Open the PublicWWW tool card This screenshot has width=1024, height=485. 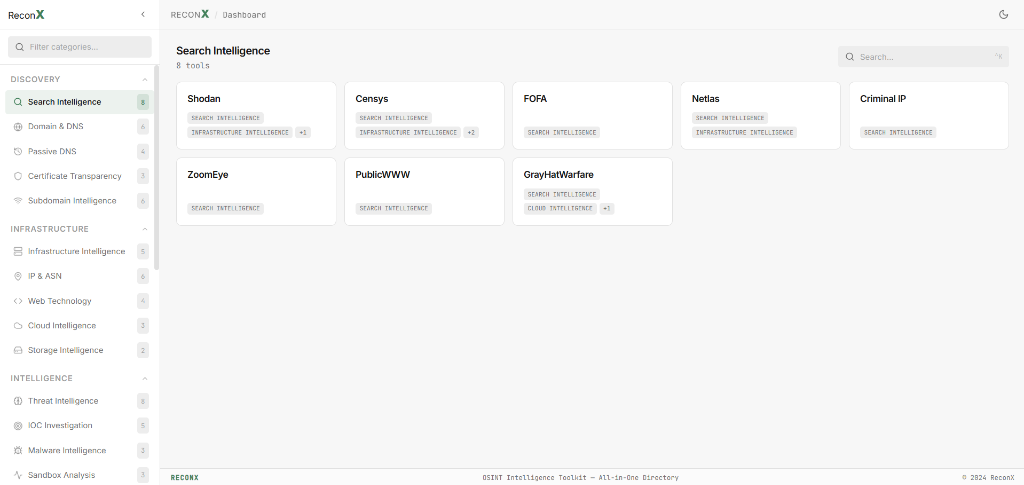tap(424, 191)
